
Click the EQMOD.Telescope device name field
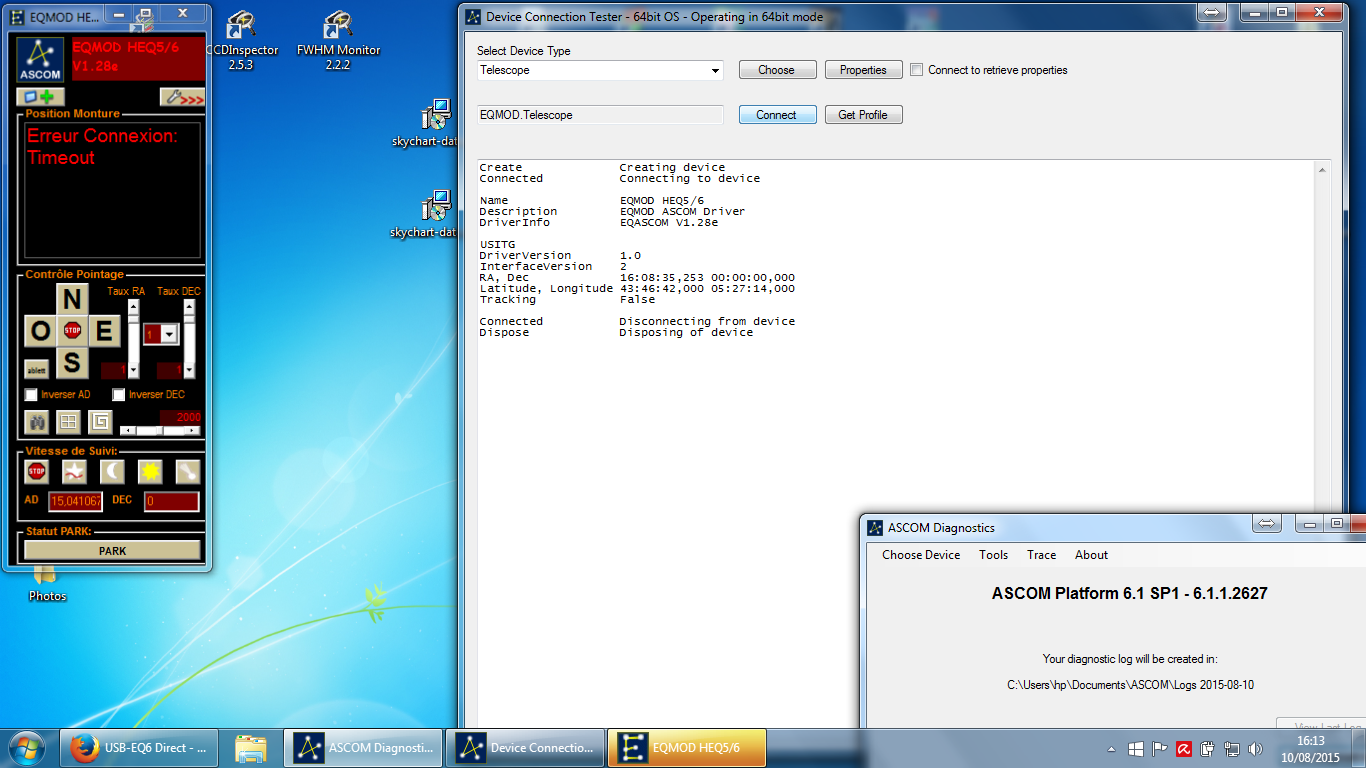pos(600,115)
